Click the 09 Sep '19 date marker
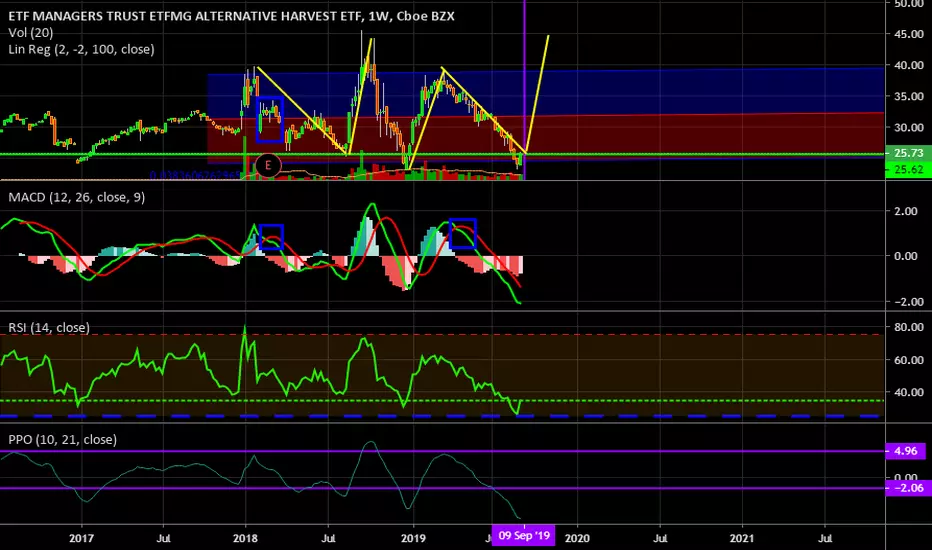Screen dimensions: 932x550 pyautogui.click(x=524, y=536)
